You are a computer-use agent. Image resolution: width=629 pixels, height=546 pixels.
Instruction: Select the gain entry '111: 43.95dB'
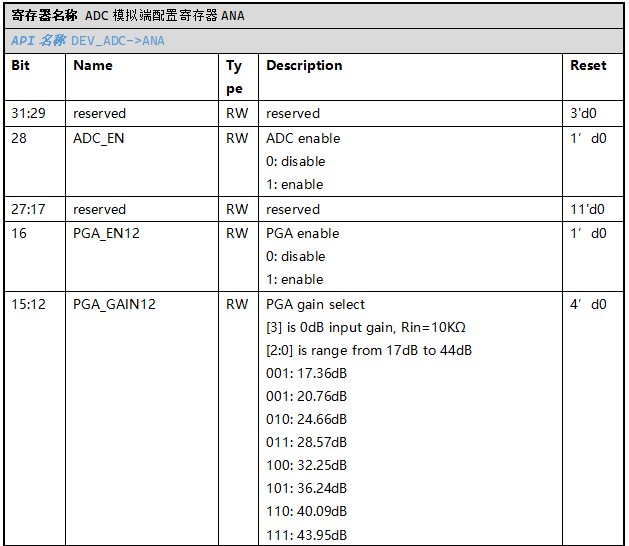[306, 535]
